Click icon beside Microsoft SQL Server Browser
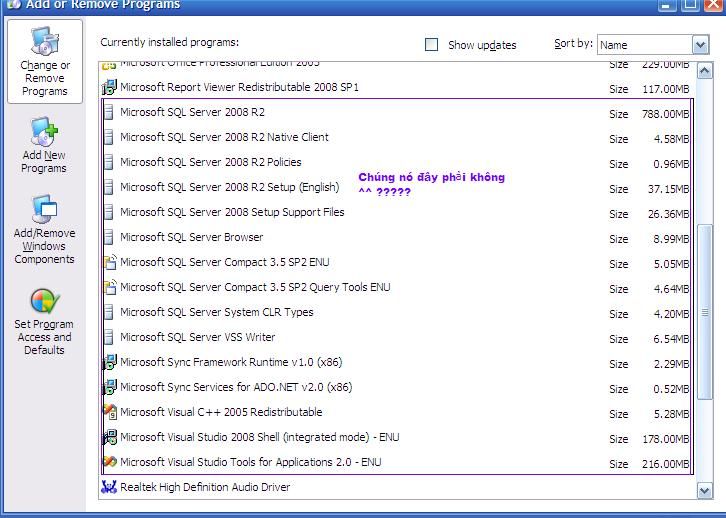The width and height of the screenshot is (726, 518). [109, 237]
